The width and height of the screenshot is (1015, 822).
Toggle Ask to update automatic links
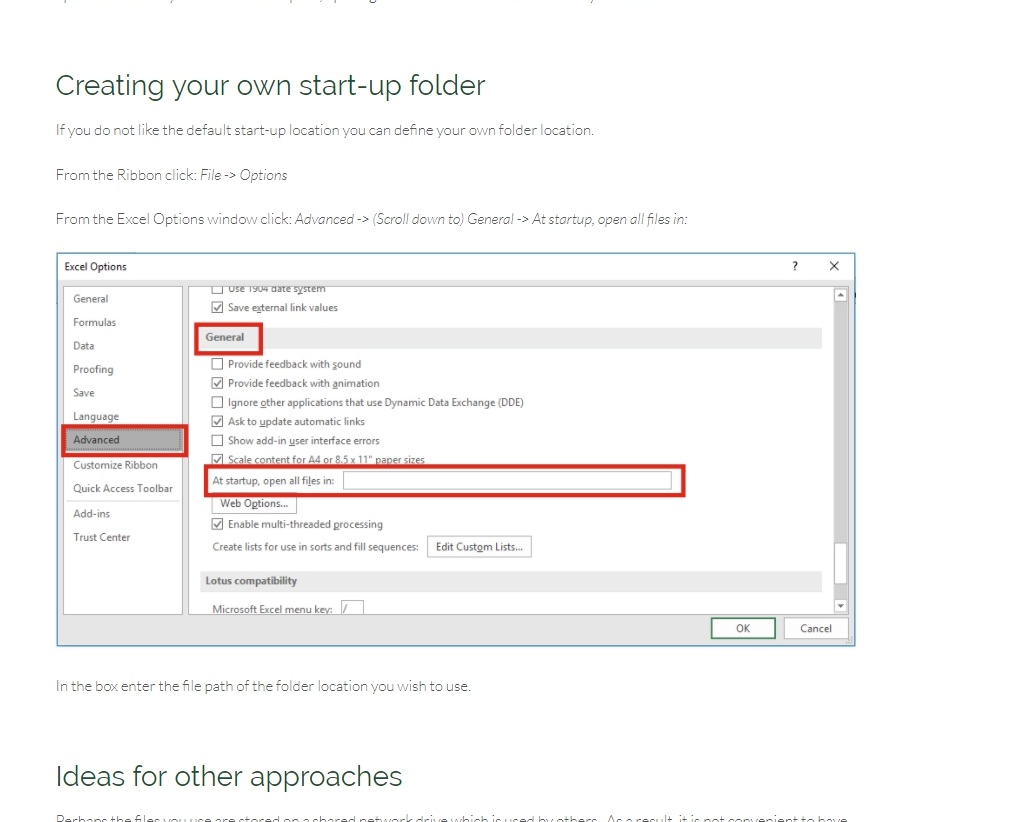pos(218,421)
